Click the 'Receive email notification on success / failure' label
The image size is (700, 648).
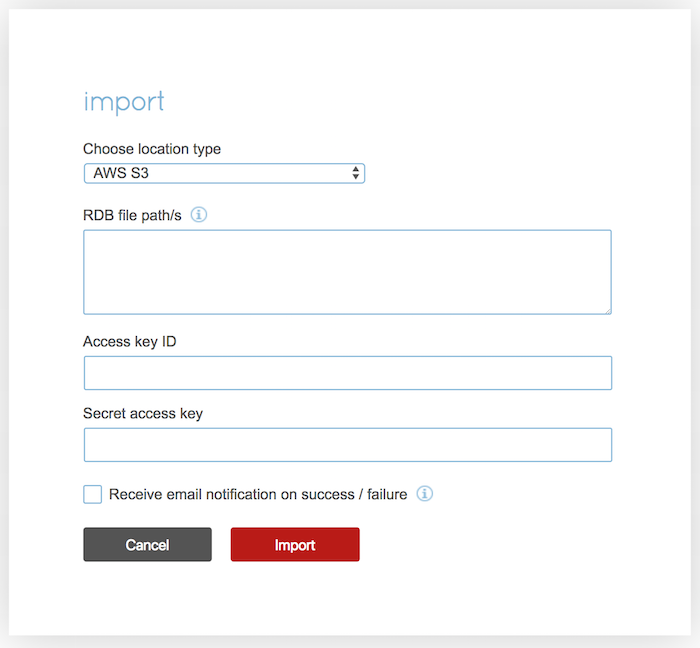(258, 494)
